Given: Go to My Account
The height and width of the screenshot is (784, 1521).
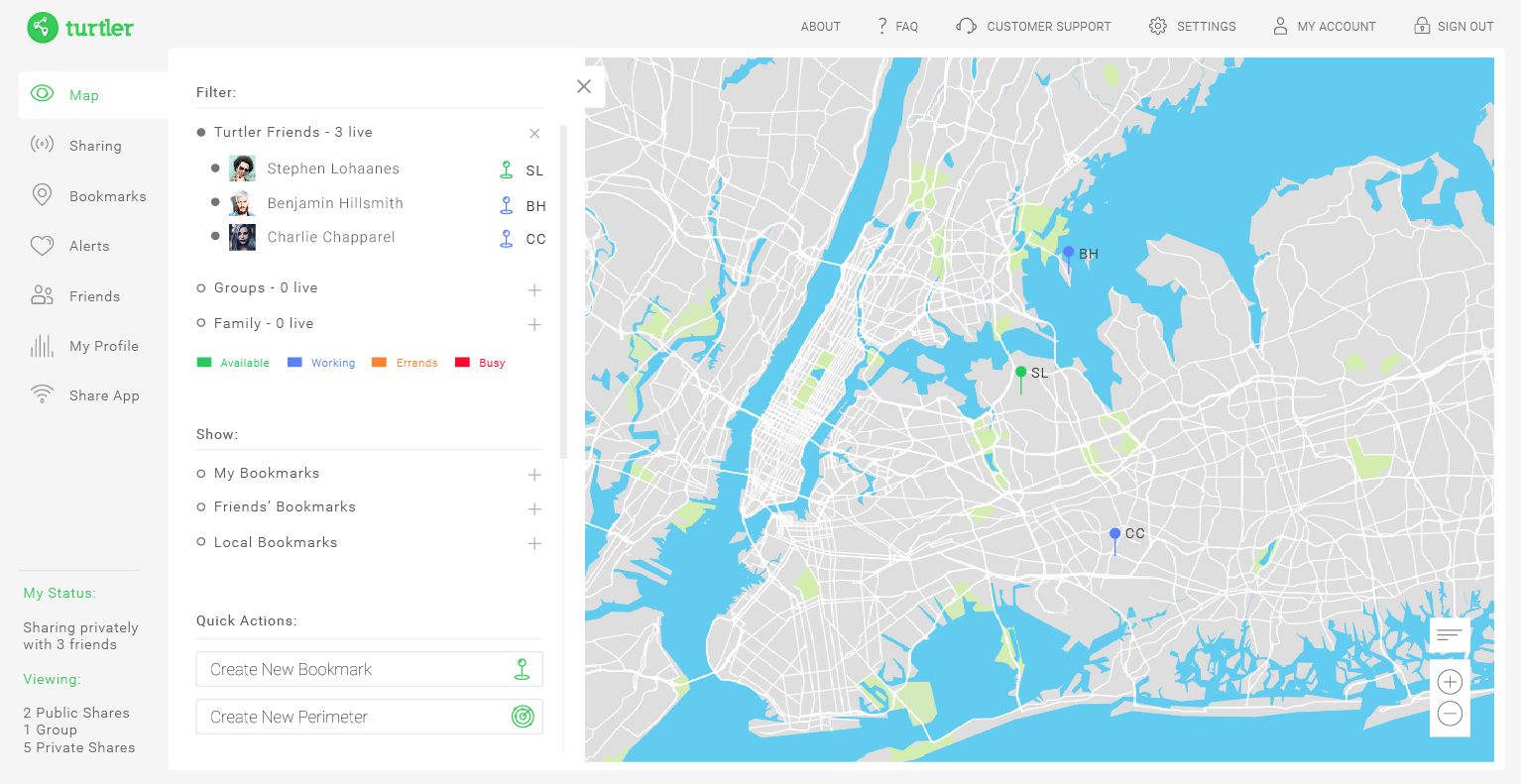Looking at the screenshot, I should 1337,27.
